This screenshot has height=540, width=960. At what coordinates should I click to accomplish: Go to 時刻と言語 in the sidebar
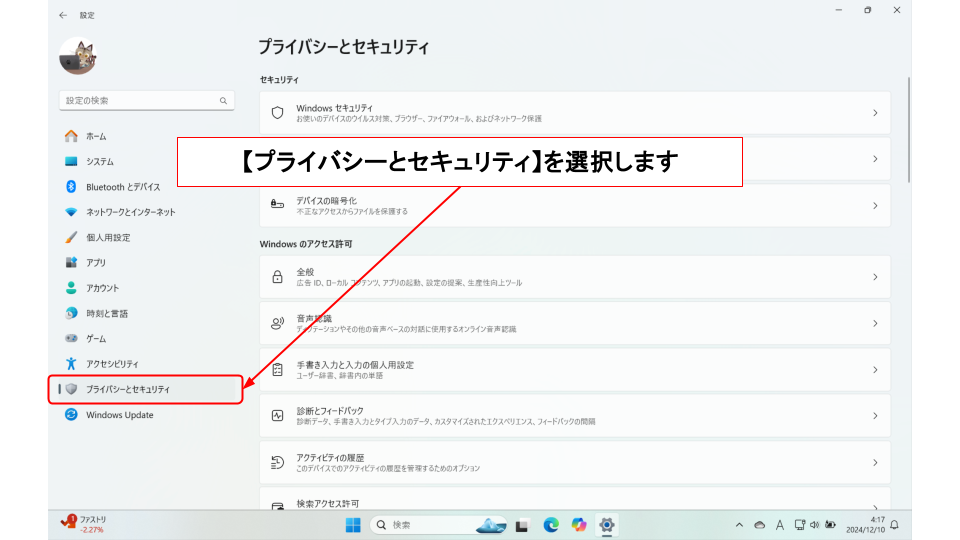click(x=106, y=314)
